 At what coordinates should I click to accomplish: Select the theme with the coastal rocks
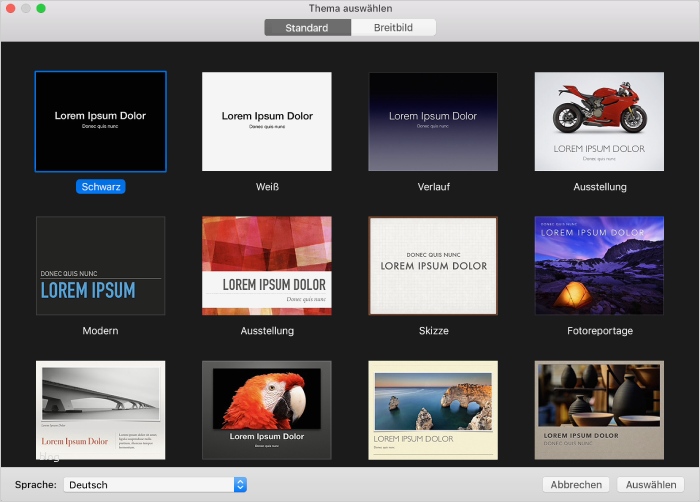click(x=433, y=410)
